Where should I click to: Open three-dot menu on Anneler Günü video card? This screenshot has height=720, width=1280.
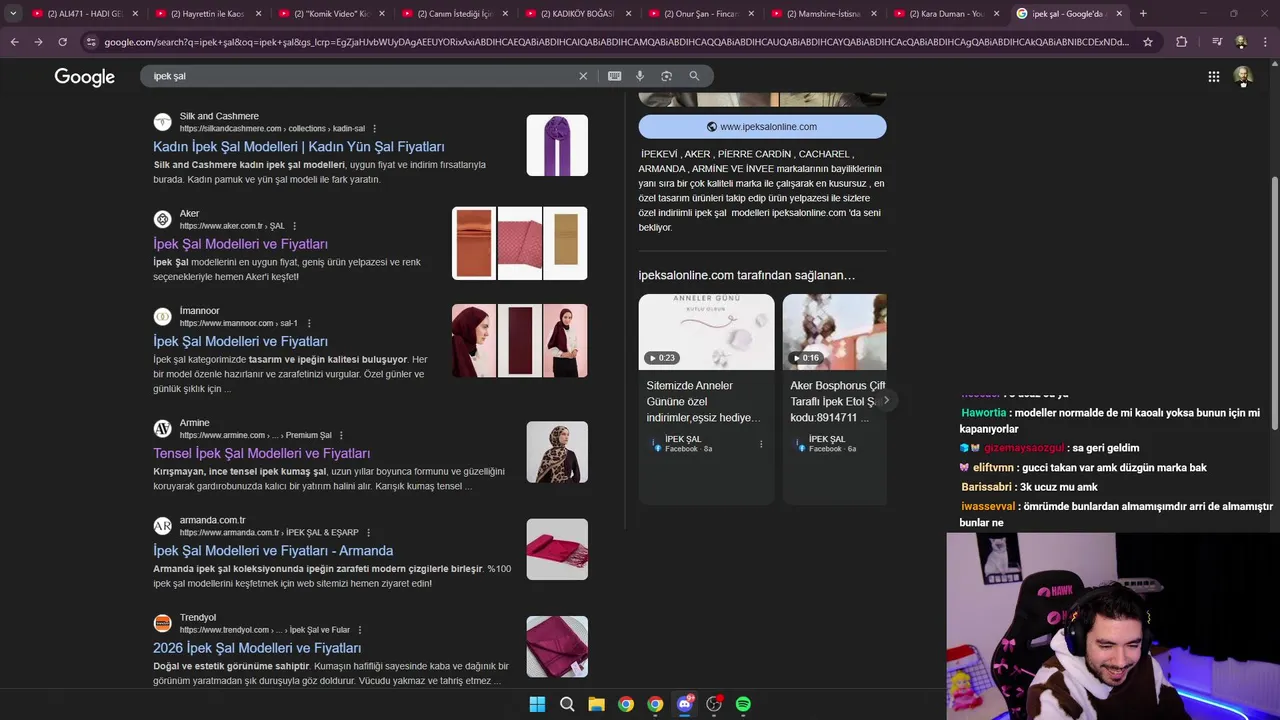click(x=761, y=444)
